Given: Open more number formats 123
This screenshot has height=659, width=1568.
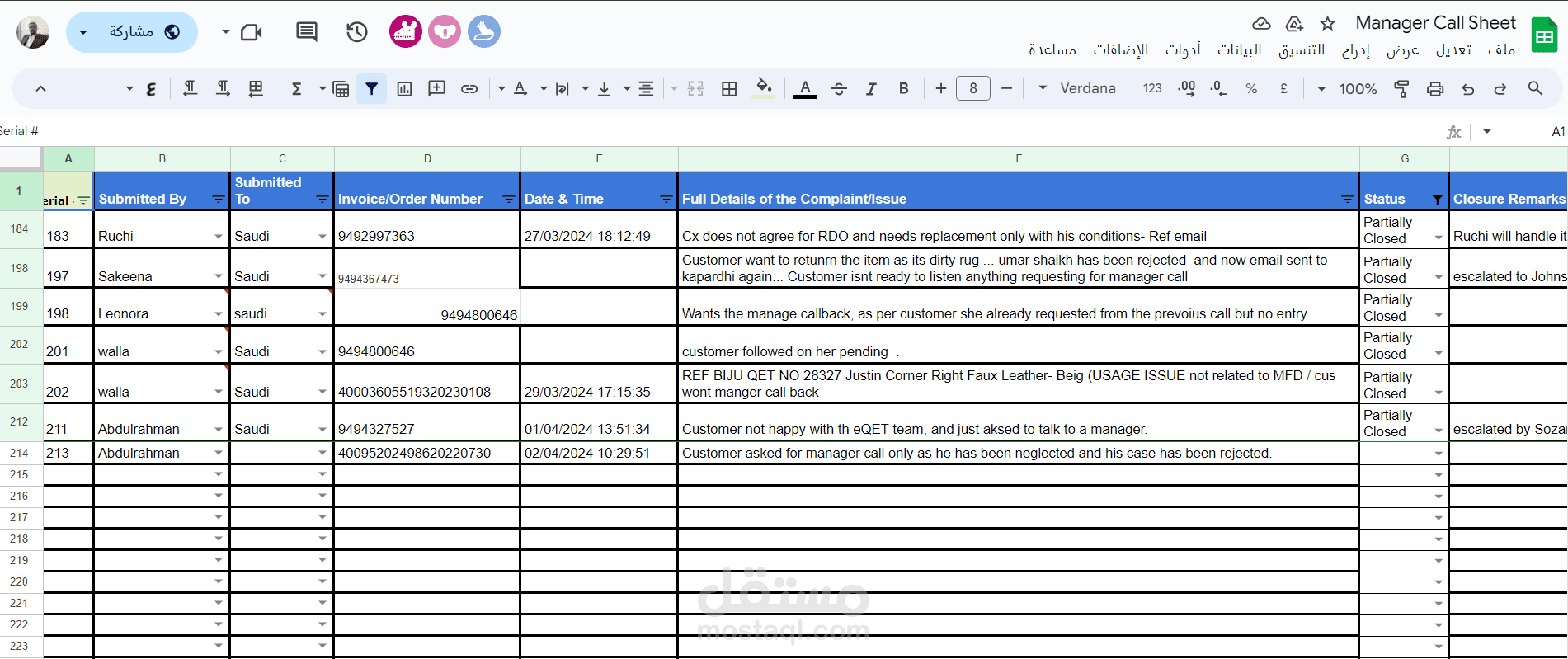Looking at the screenshot, I should (x=1152, y=88).
